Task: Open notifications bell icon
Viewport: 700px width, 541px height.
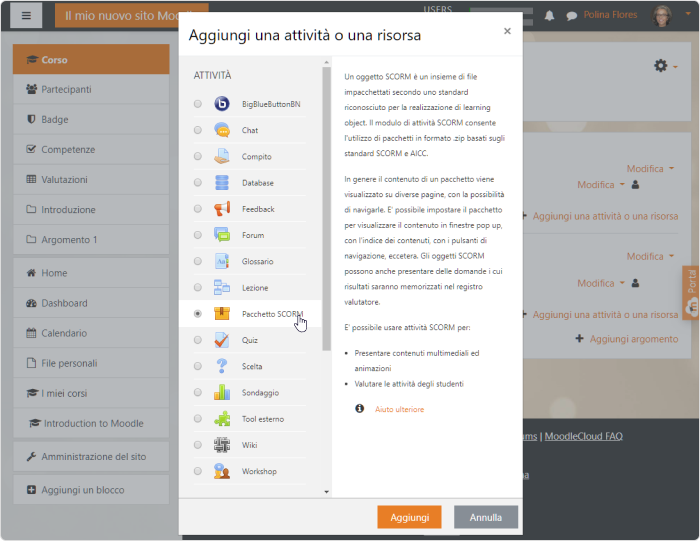Action: [x=549, y=16]
